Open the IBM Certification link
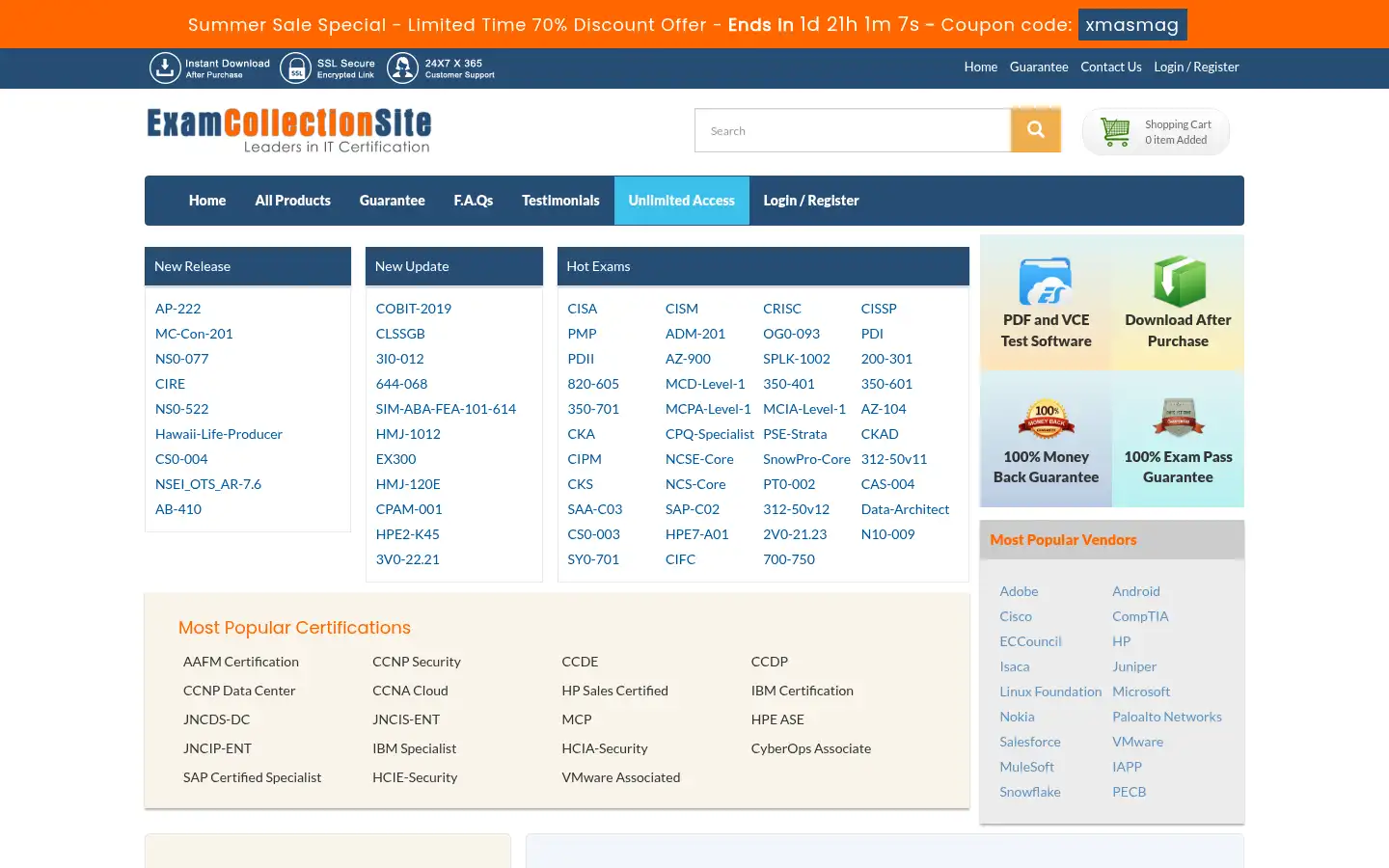Viewport: 1389px width, 868px height. pos(803,691)
